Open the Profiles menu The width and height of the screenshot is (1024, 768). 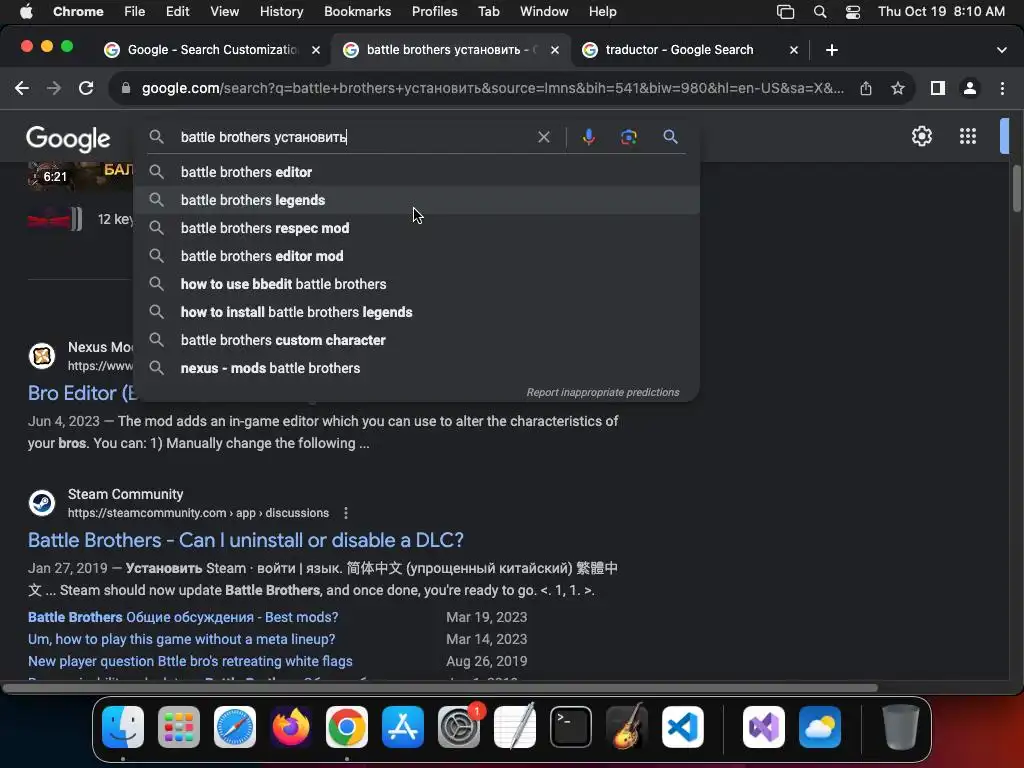coord(434,12)
